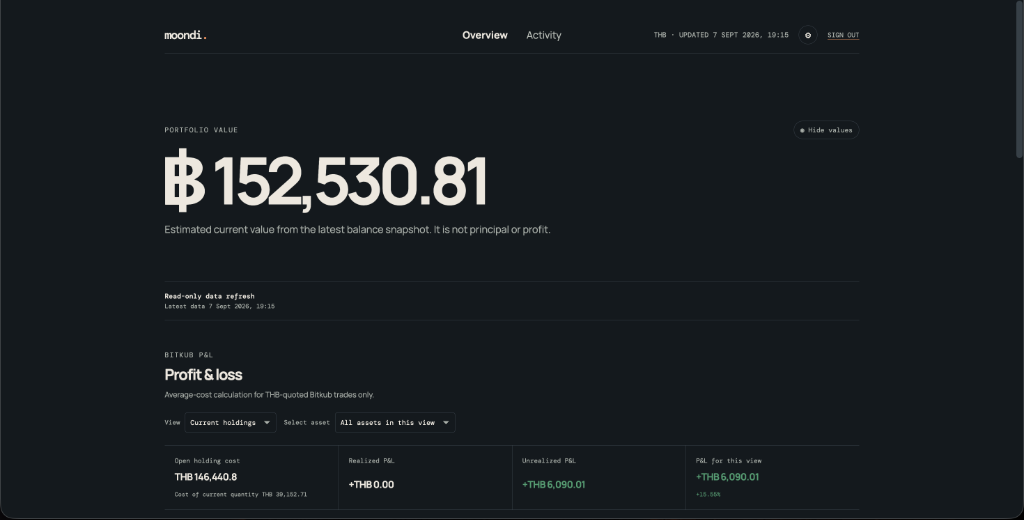Click the portfolio value ฿ 152,530.81
Viewport: 1024px width, 520px height.
tap(325, 181)
